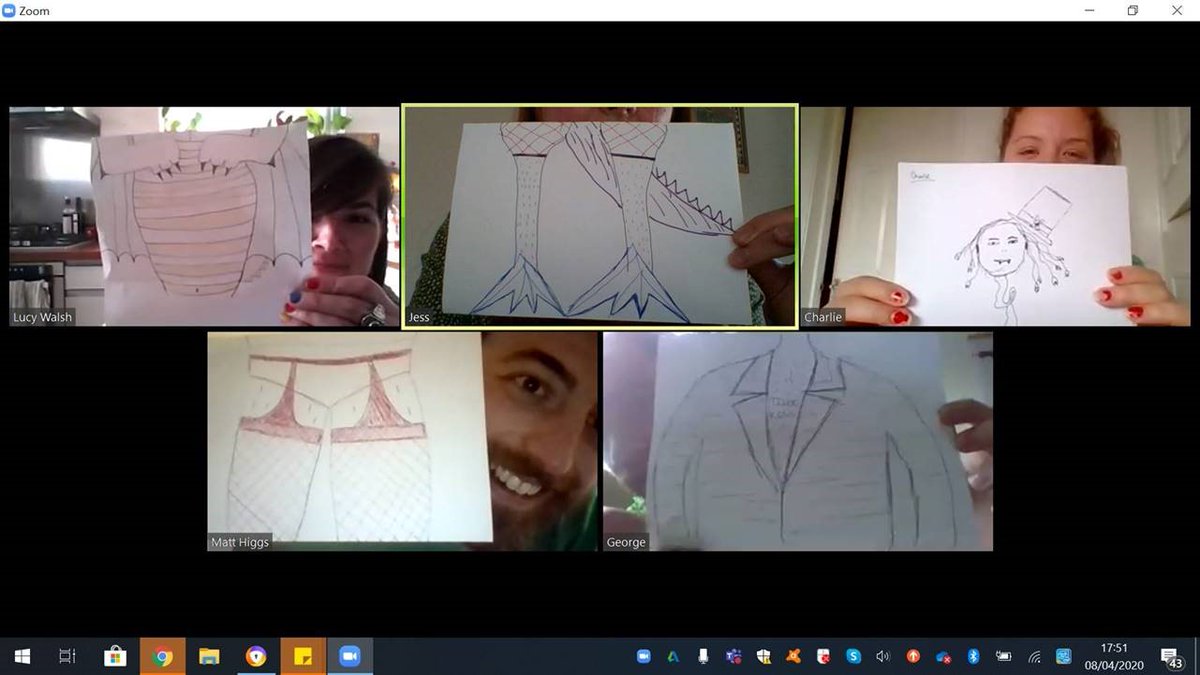The image size is (1200, 675).
Task: Open the Windows Start menu
Action: tap(21, 656)
